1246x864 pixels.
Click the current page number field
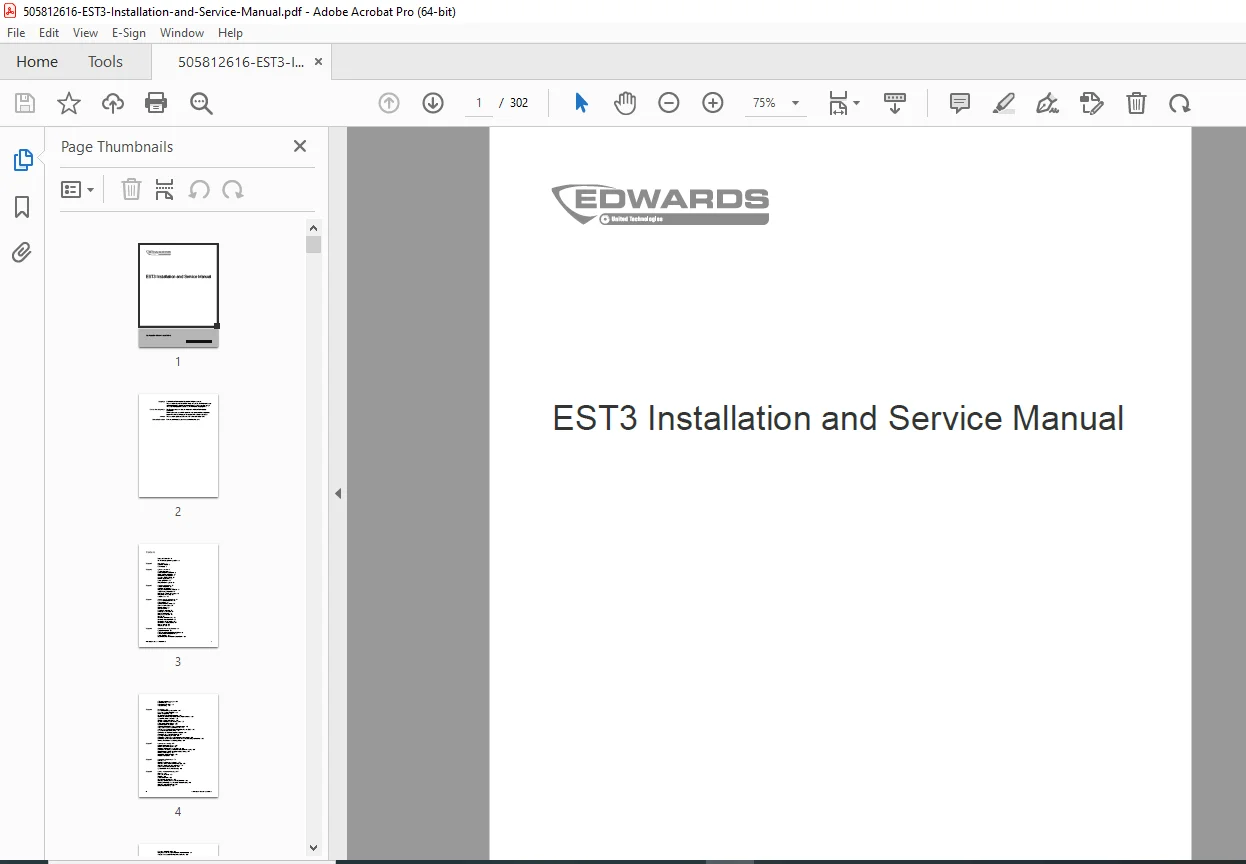coord(479,103)
